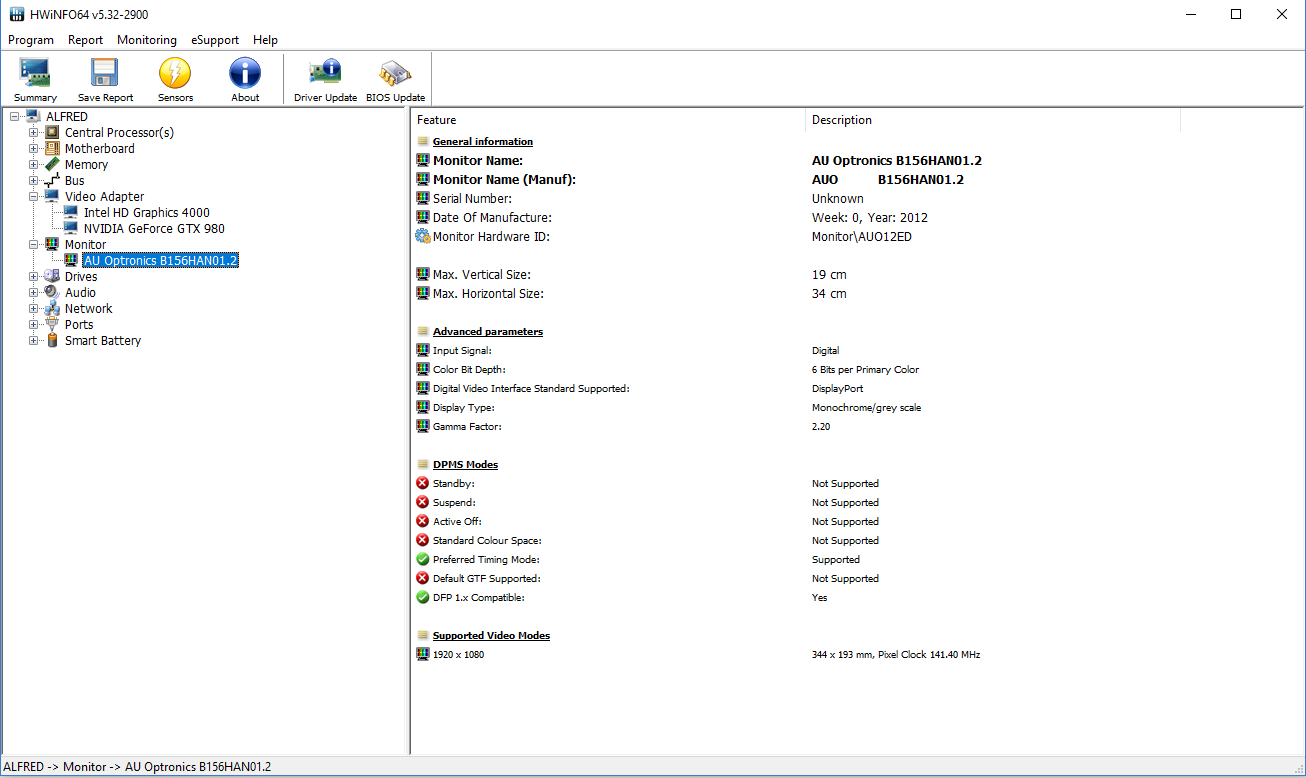Viewport: 1306px width, 778px height.
Task: Click the Network tree icon
Action: (52, 309)
